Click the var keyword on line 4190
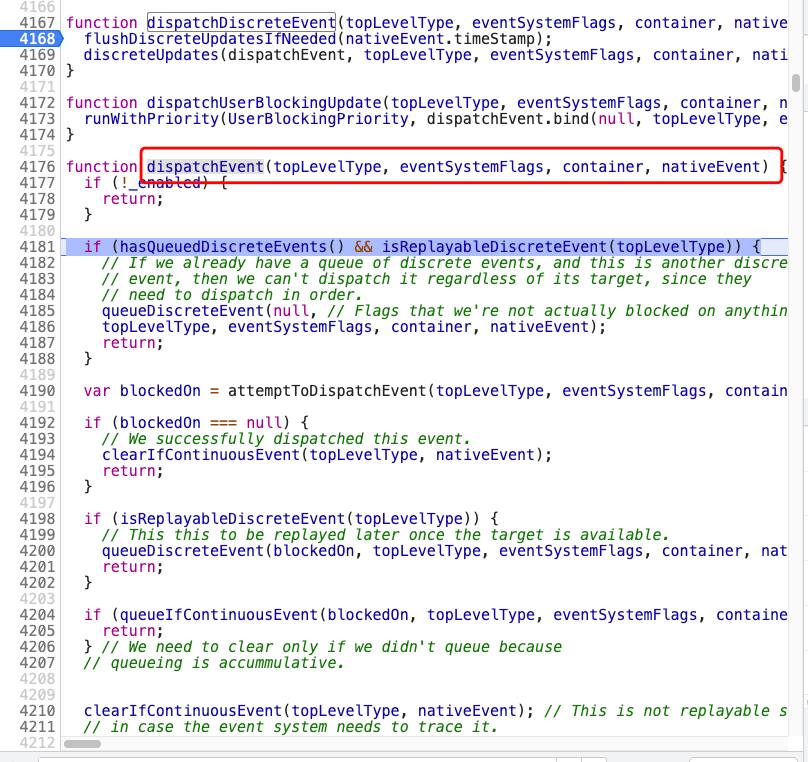This screenshot has width=808, height=762. tap(97, 391)
